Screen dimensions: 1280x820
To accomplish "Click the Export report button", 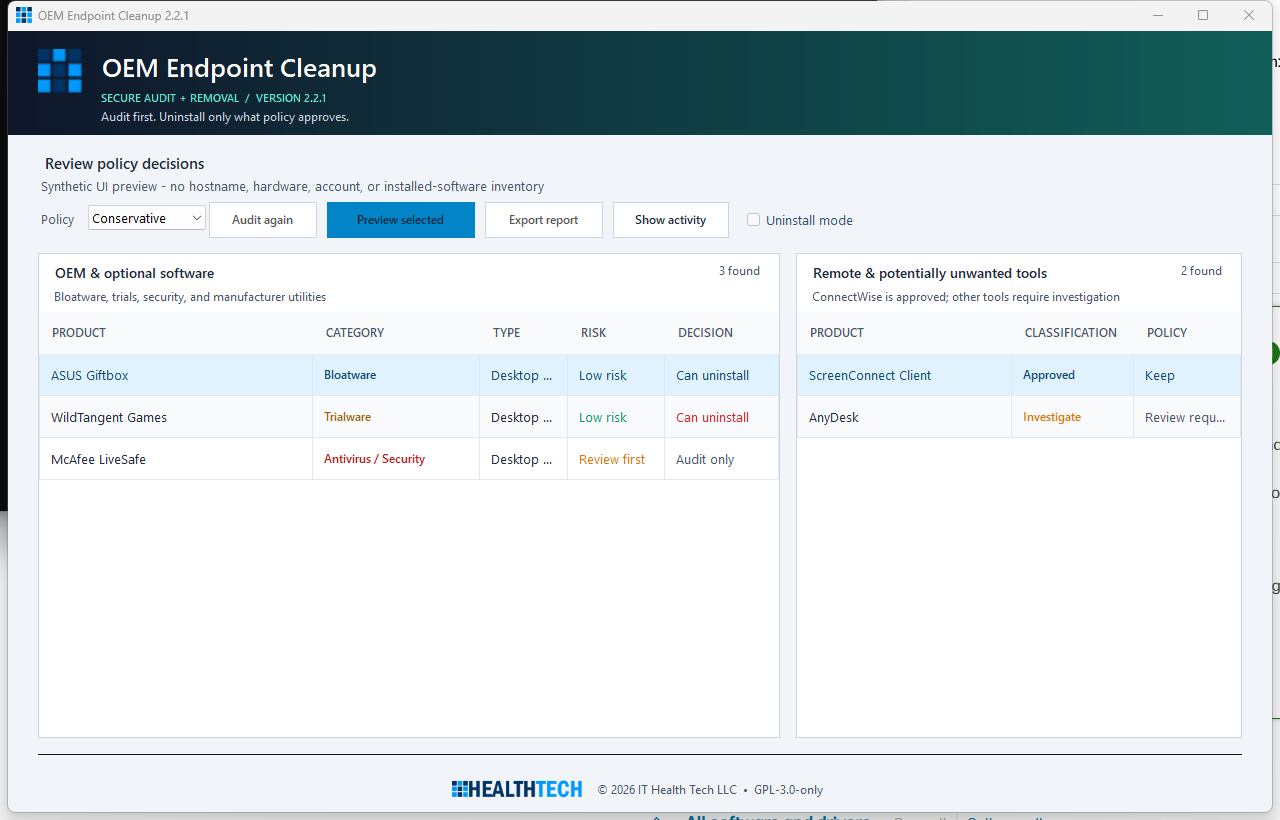I will [544, 220].
